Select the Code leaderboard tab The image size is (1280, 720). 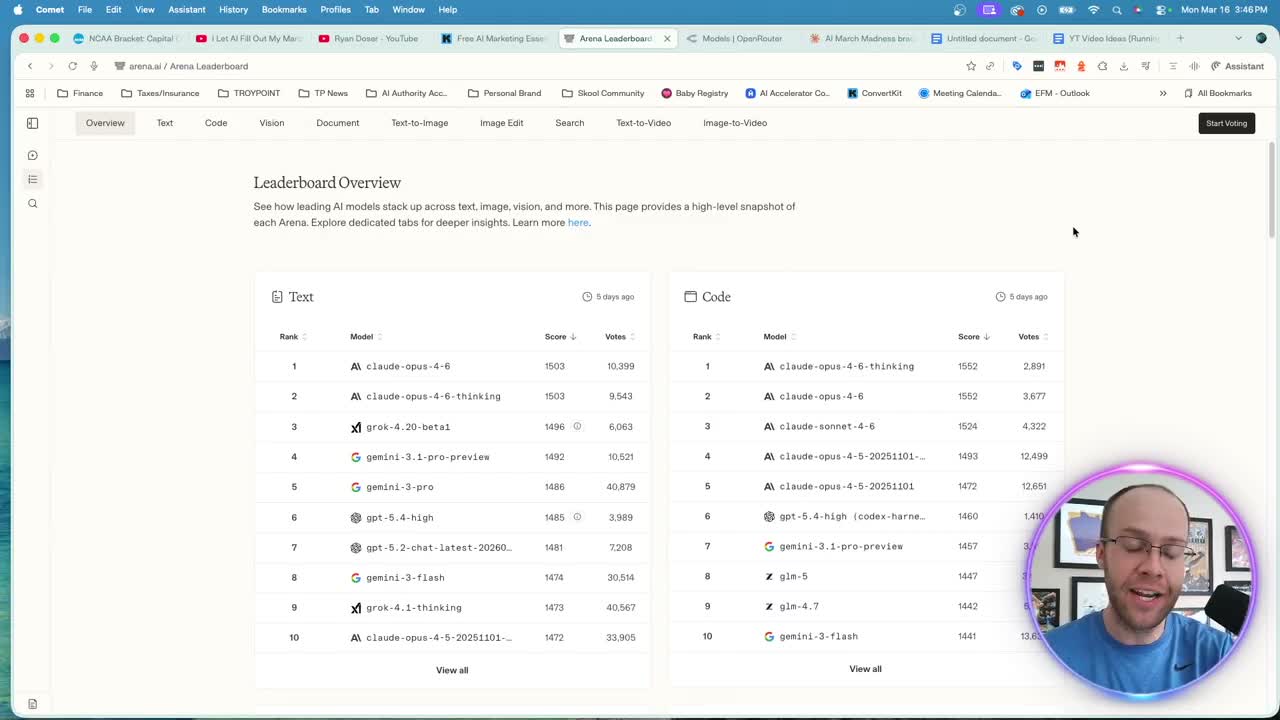pyautogui.click(x=216, y=123)
